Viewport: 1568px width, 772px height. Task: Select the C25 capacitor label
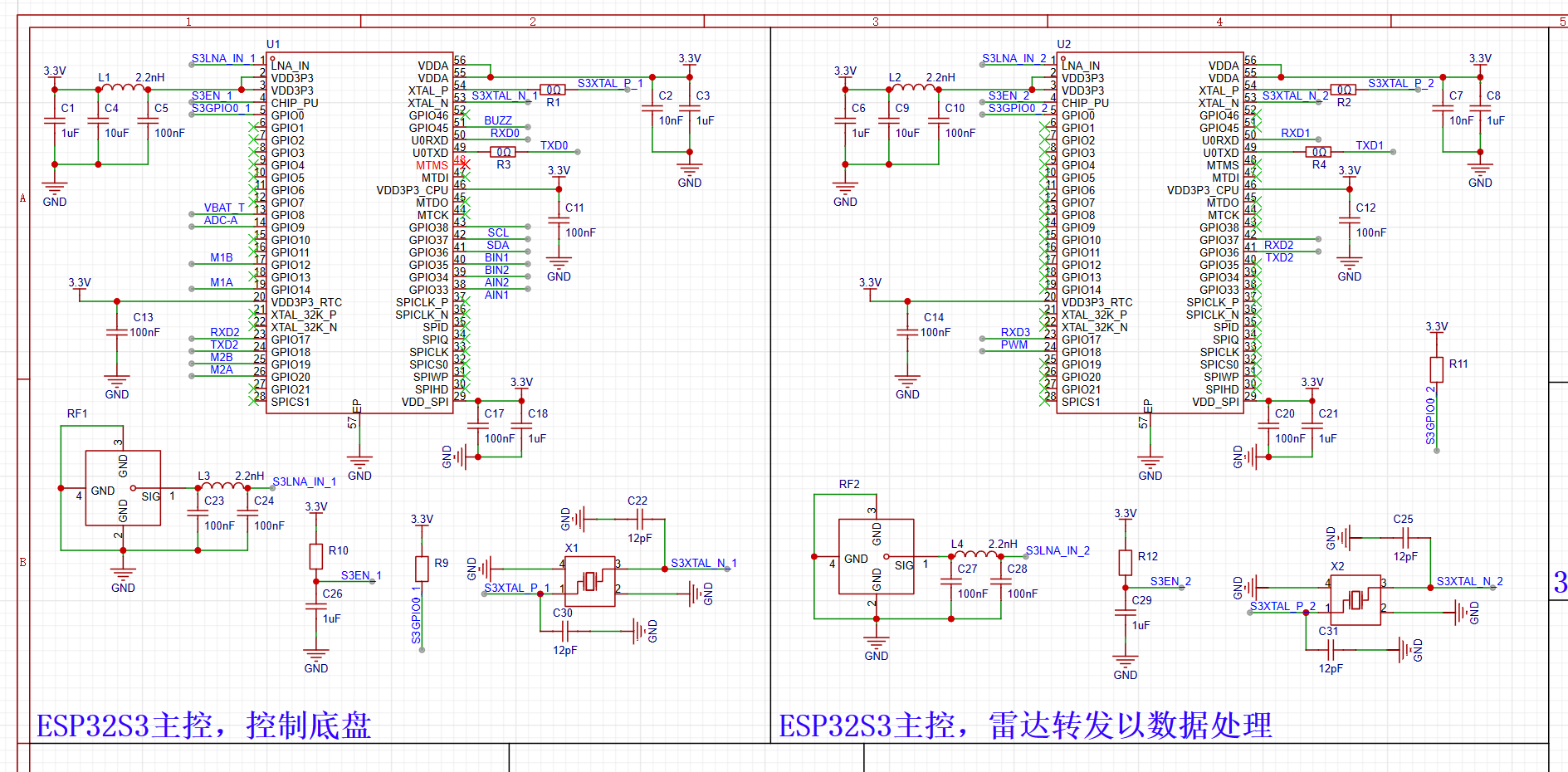click(1403, 519)
